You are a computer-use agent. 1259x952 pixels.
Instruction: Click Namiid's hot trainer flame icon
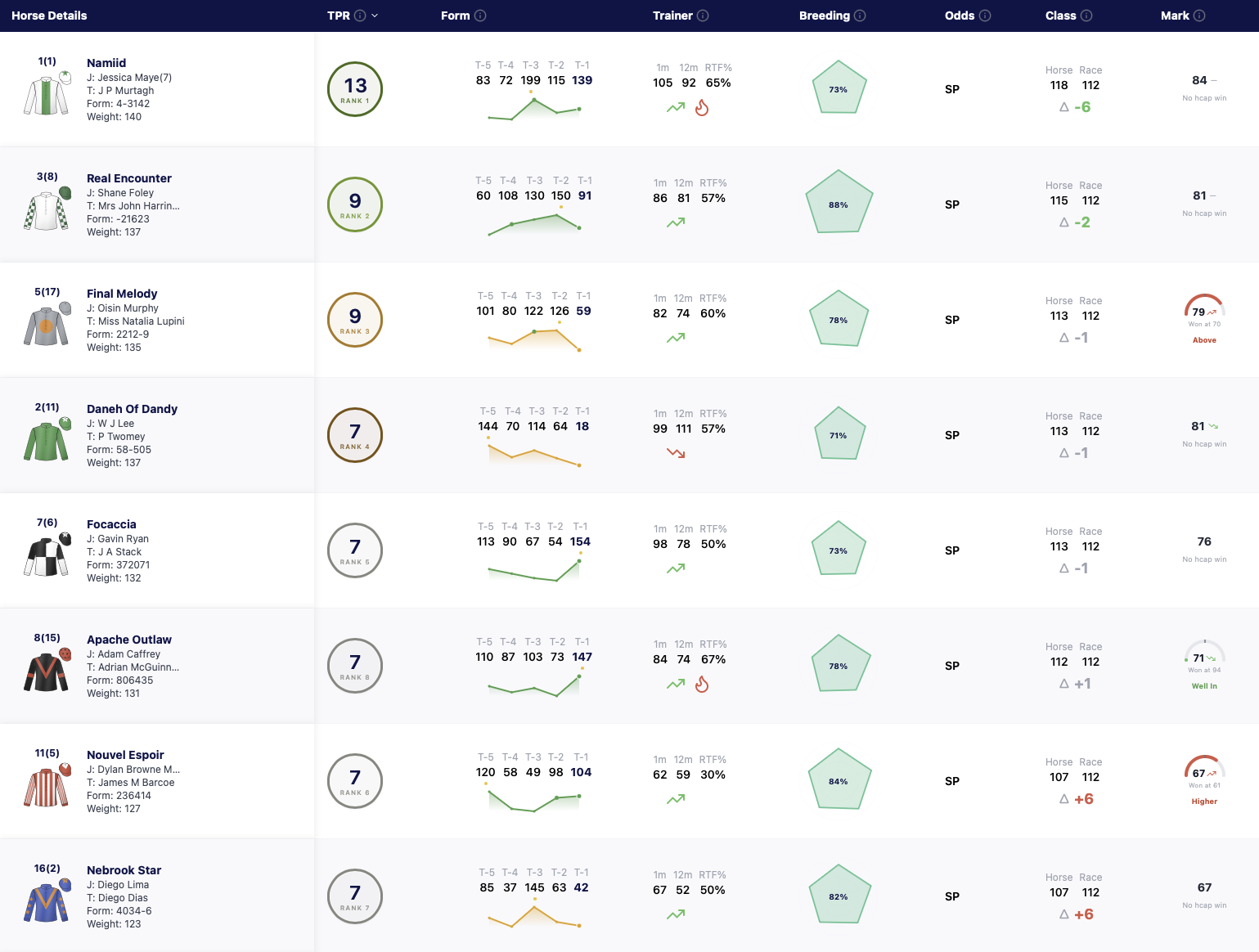[x=702, y=107]
